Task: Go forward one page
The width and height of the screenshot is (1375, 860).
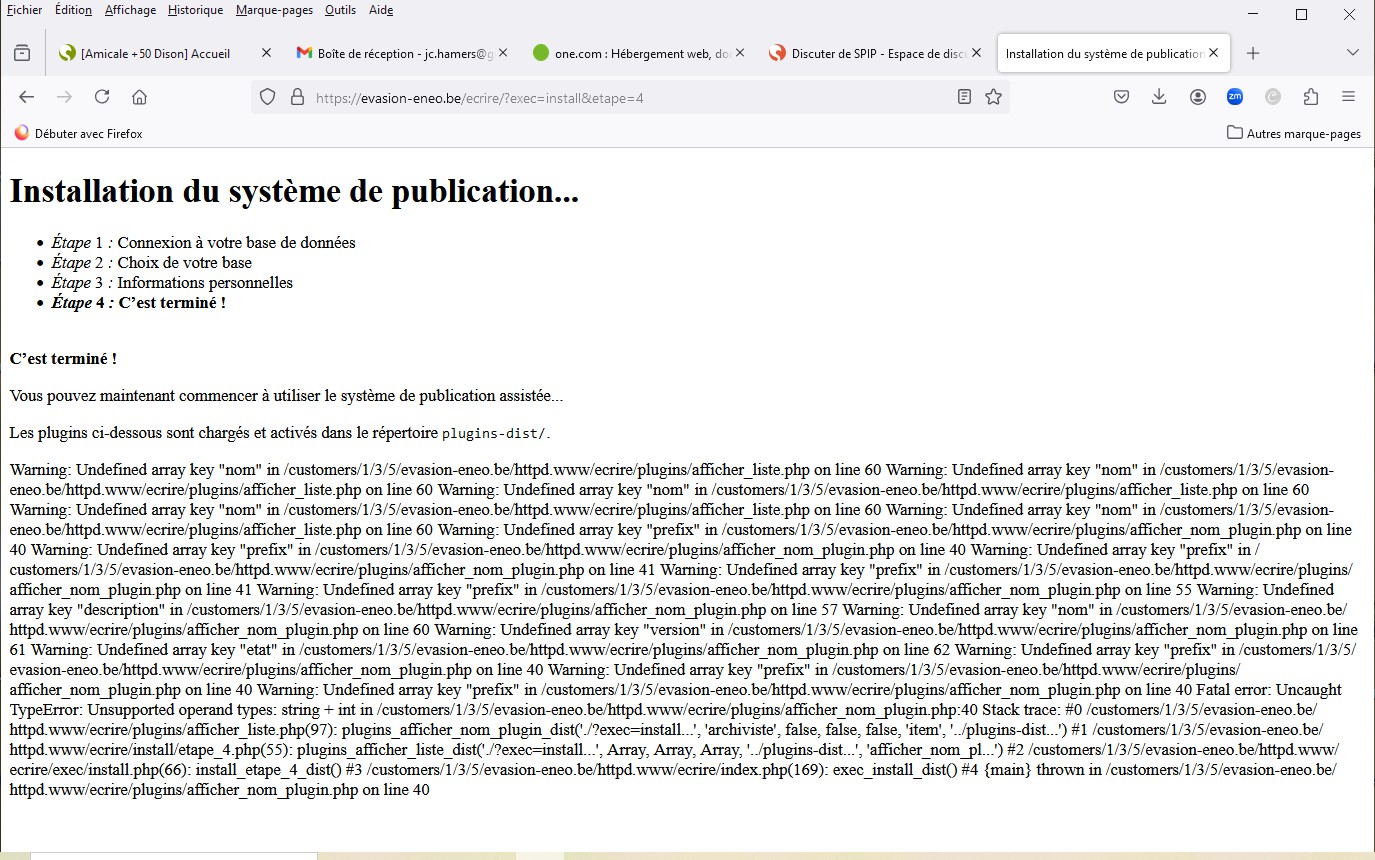Action: (64, 97)
